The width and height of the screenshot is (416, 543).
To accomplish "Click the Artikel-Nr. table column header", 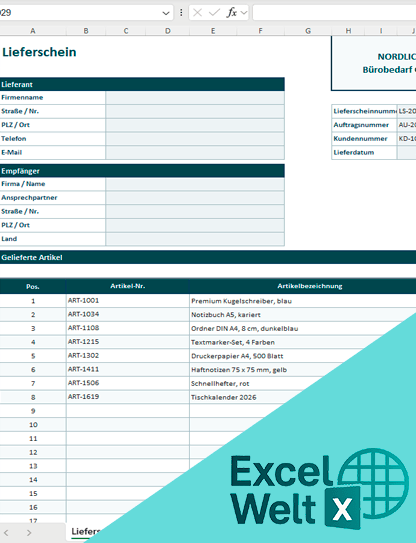I will [x=127, y=286].
